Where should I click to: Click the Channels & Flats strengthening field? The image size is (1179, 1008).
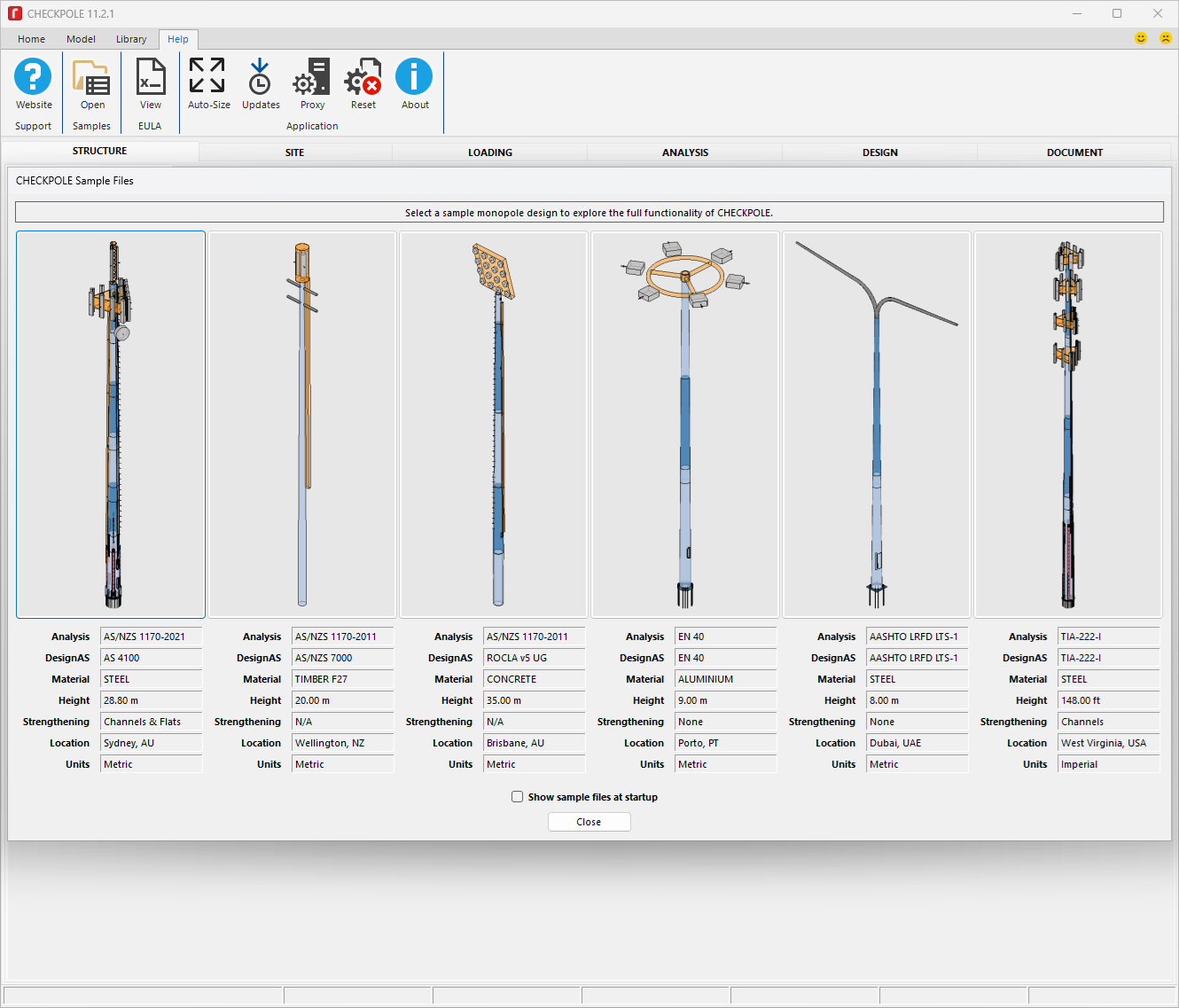(152, 722)
